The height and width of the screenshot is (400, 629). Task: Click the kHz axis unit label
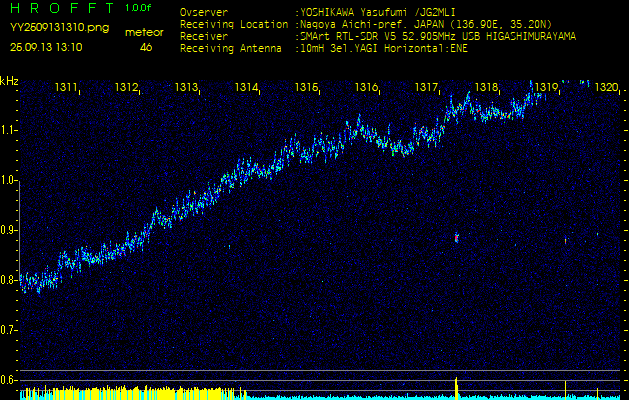click(9, 81)
